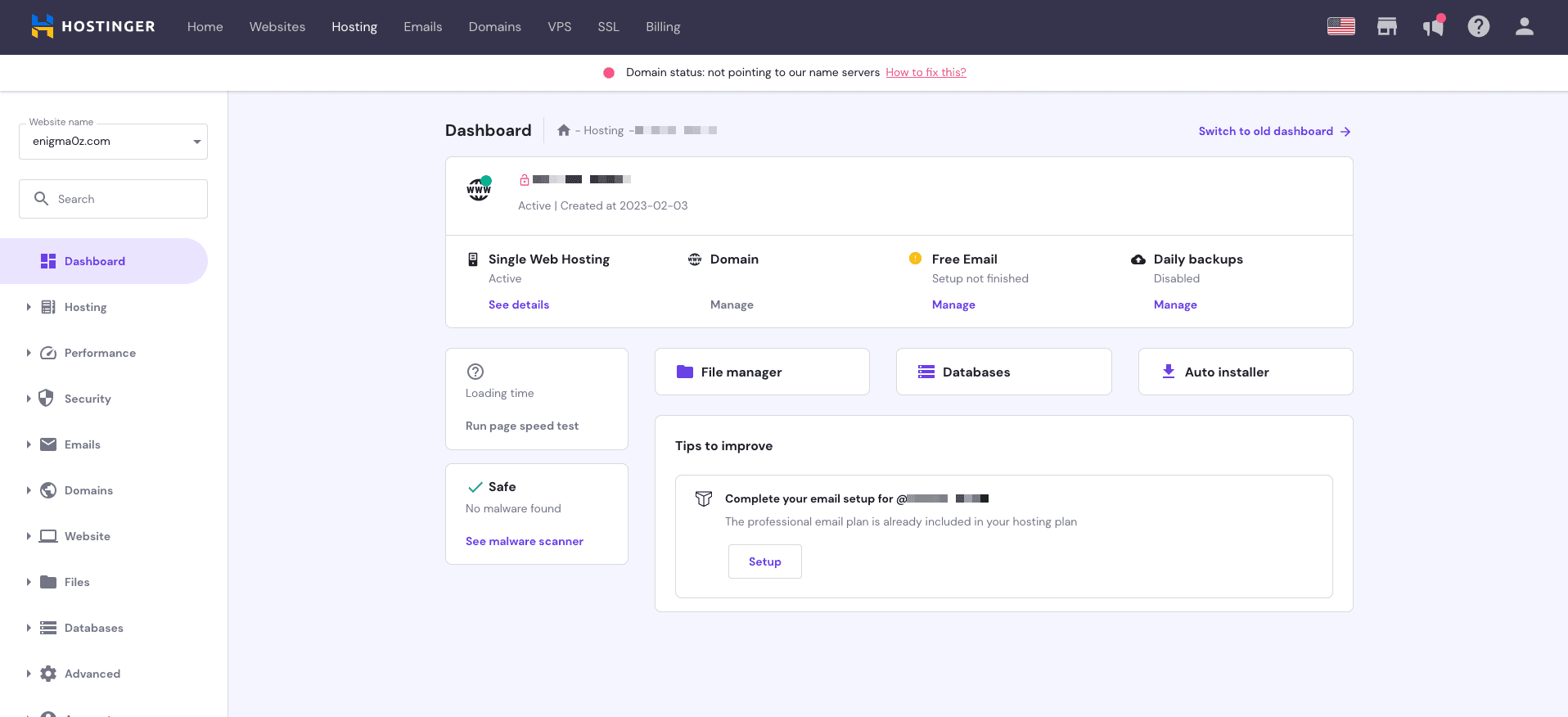Click the Website laptop icon
1568x717 pixels.
(48, 536)
